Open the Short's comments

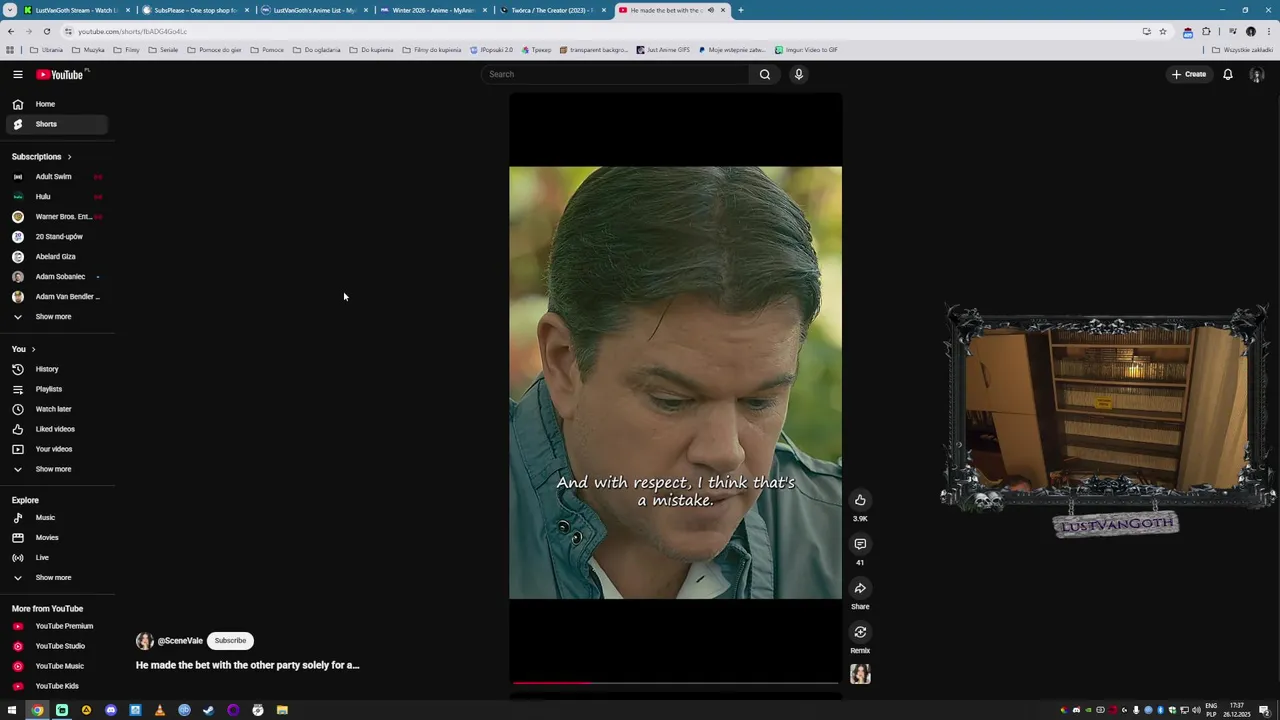pyautogui.click(x=860, y=544)
